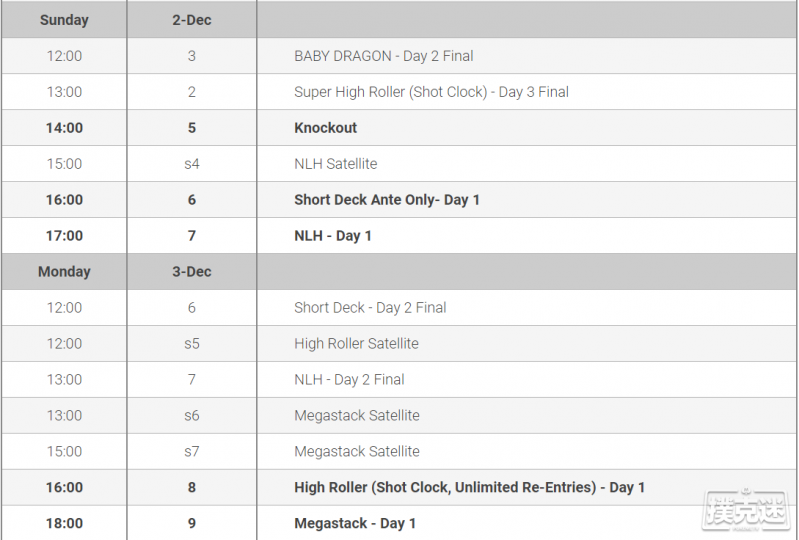The height and width of the screenshot is (540, 799).
Task: Click the NLH Satellite event entry
Action: 336,164
